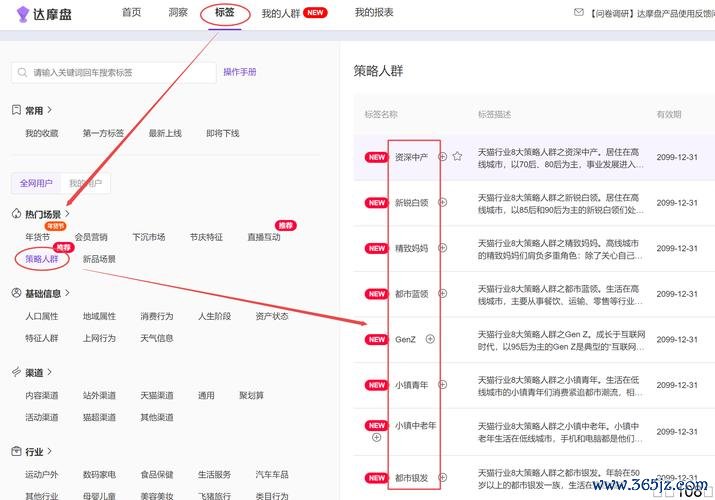Add the 都市蓝领 tag with plus icon
715x500 pixels.
click(442, 294)
